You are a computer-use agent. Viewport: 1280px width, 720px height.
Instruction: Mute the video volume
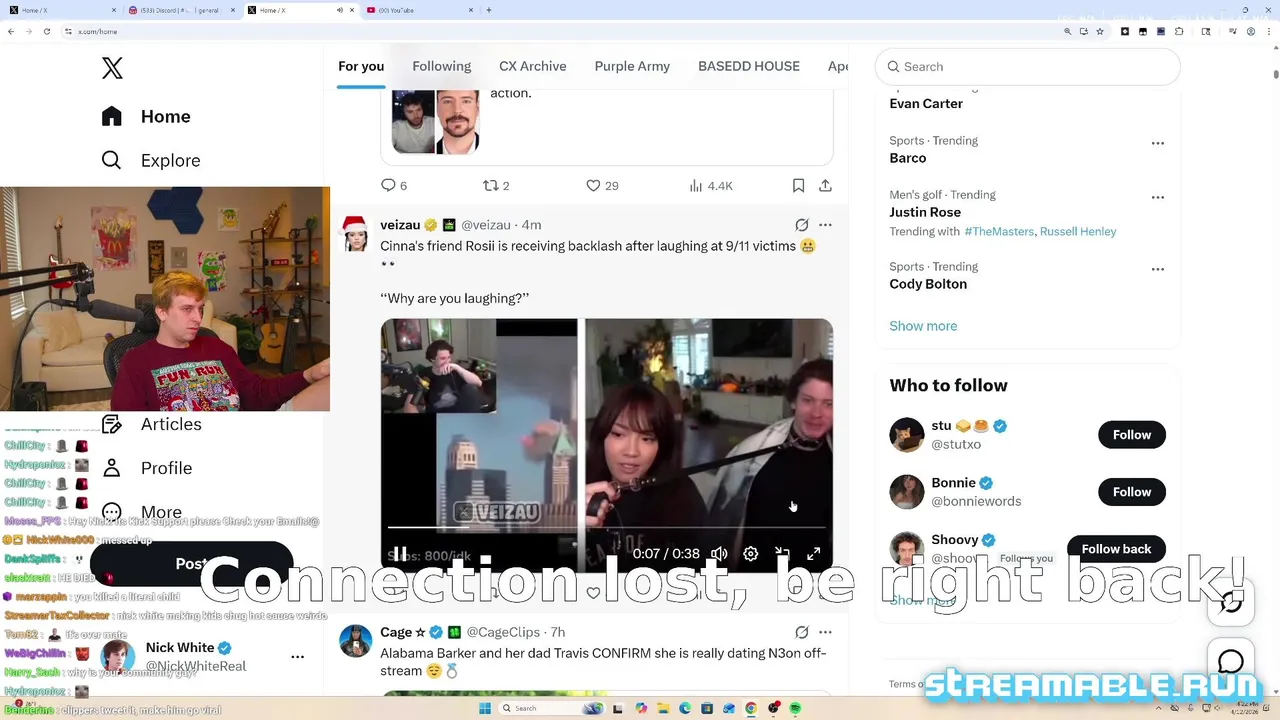coord(719,553)
